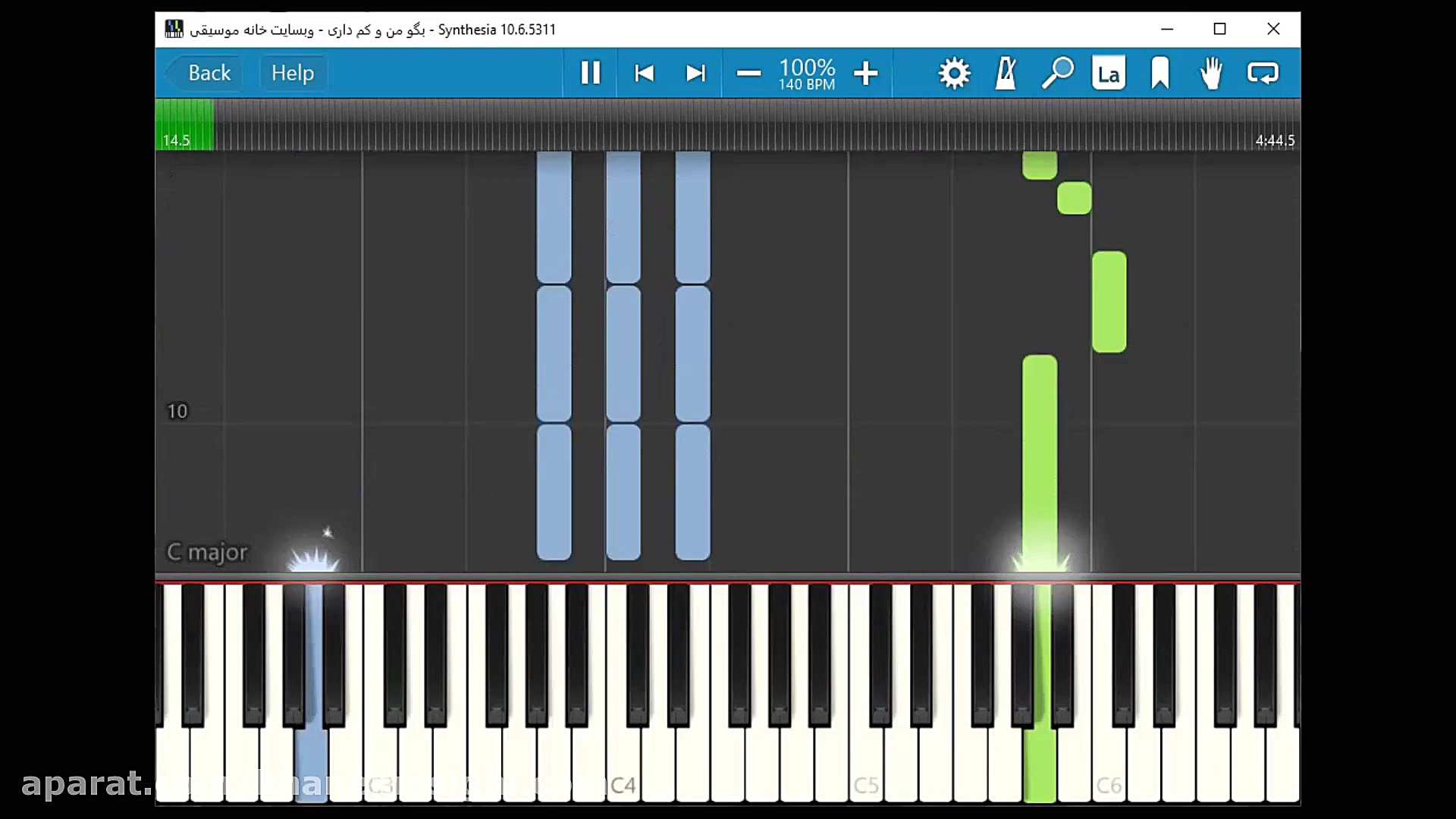This screenshot has height=819, width=1456.
Task: Pause the song playback
Action: point(590,73)
